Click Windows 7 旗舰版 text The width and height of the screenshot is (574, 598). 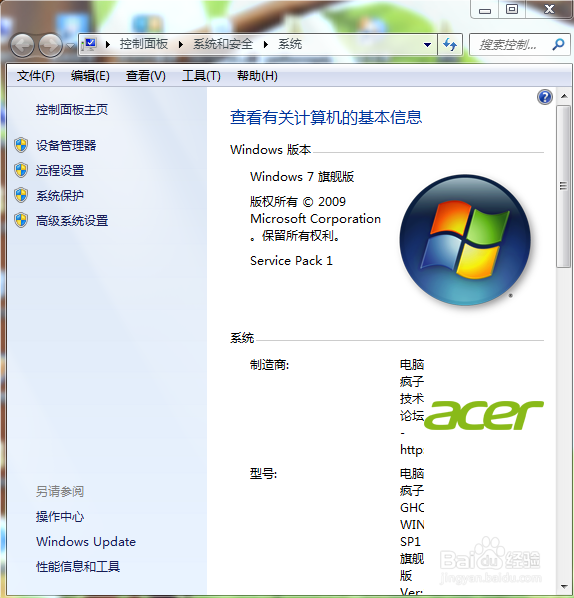point(302,177)
